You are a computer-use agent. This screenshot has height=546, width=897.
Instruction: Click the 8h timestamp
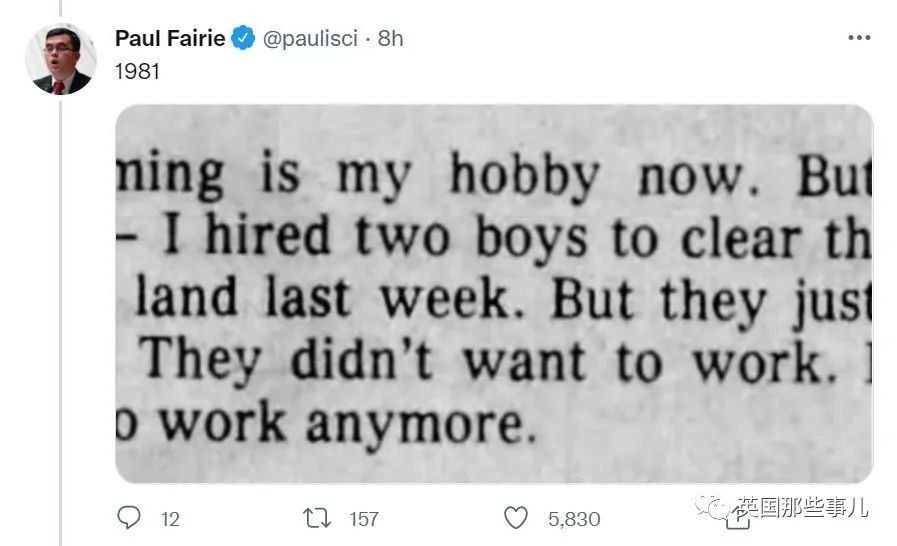pos(391,39)
